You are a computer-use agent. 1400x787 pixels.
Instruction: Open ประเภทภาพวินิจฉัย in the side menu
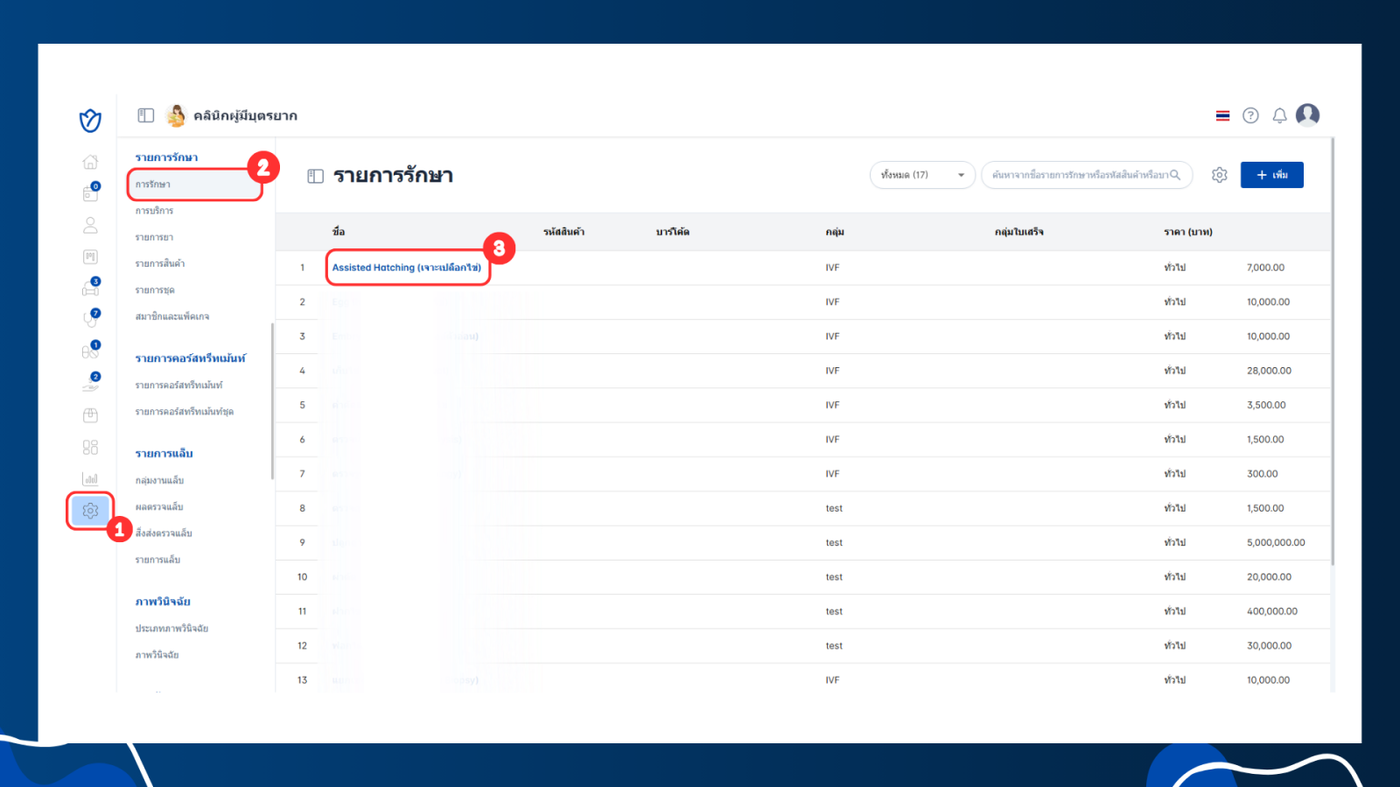(171, 629)
